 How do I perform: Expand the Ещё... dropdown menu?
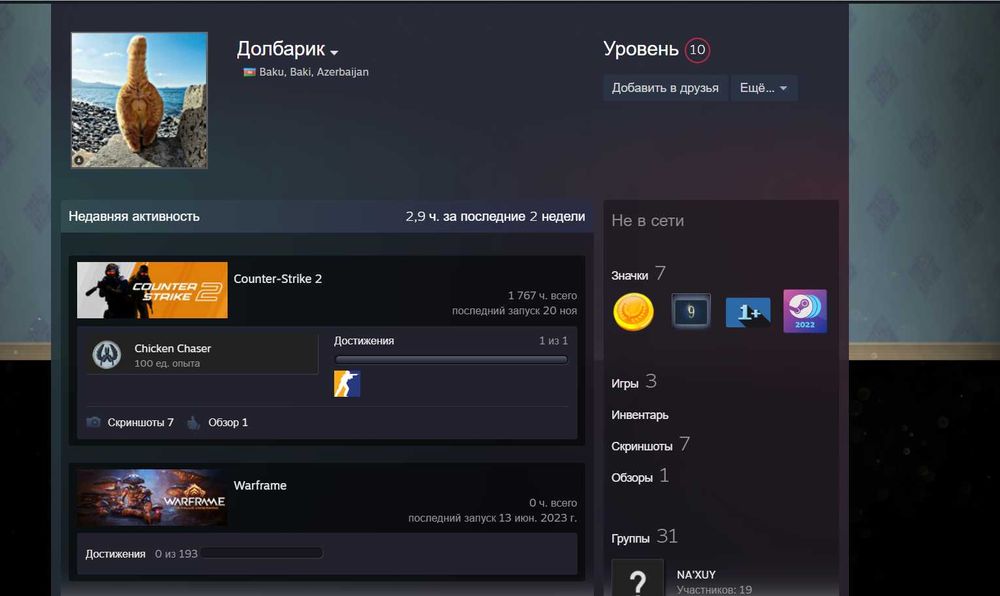763,88
